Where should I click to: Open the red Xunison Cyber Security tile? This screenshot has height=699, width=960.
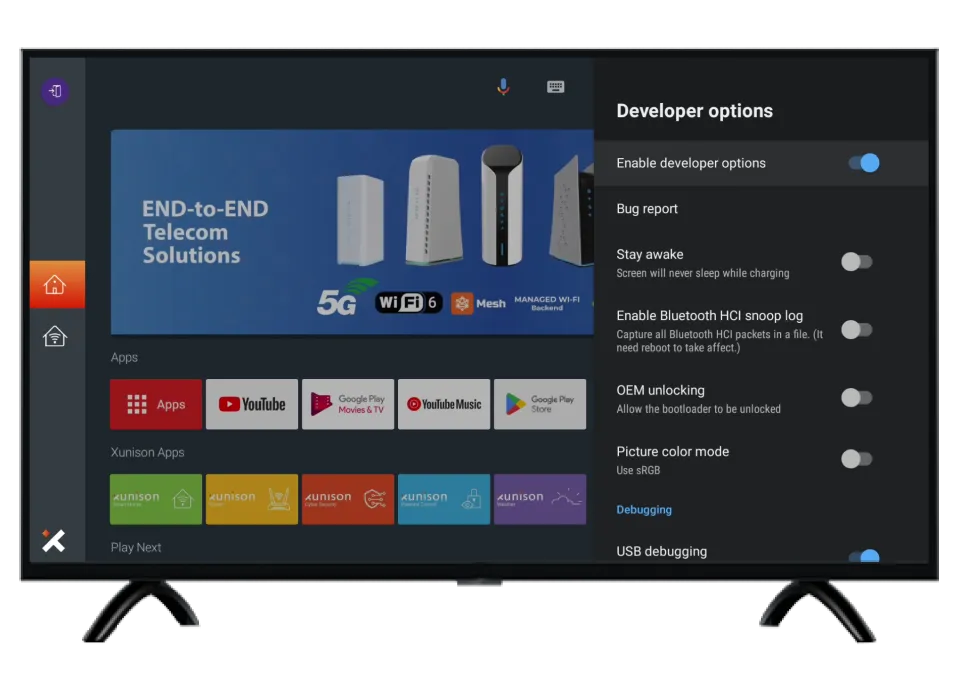pos(348,499)
